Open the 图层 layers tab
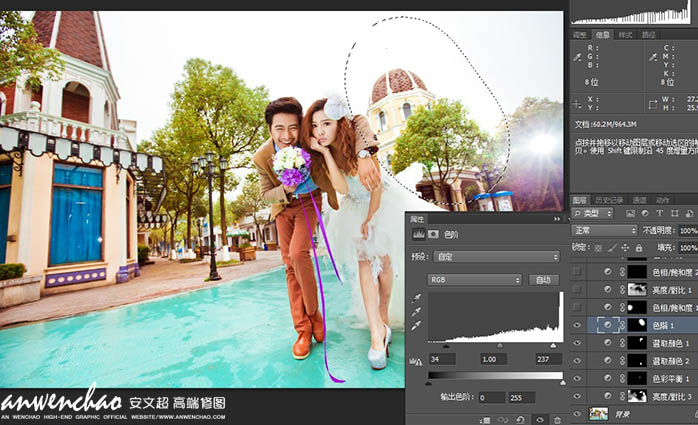 (x=580, y=200)
